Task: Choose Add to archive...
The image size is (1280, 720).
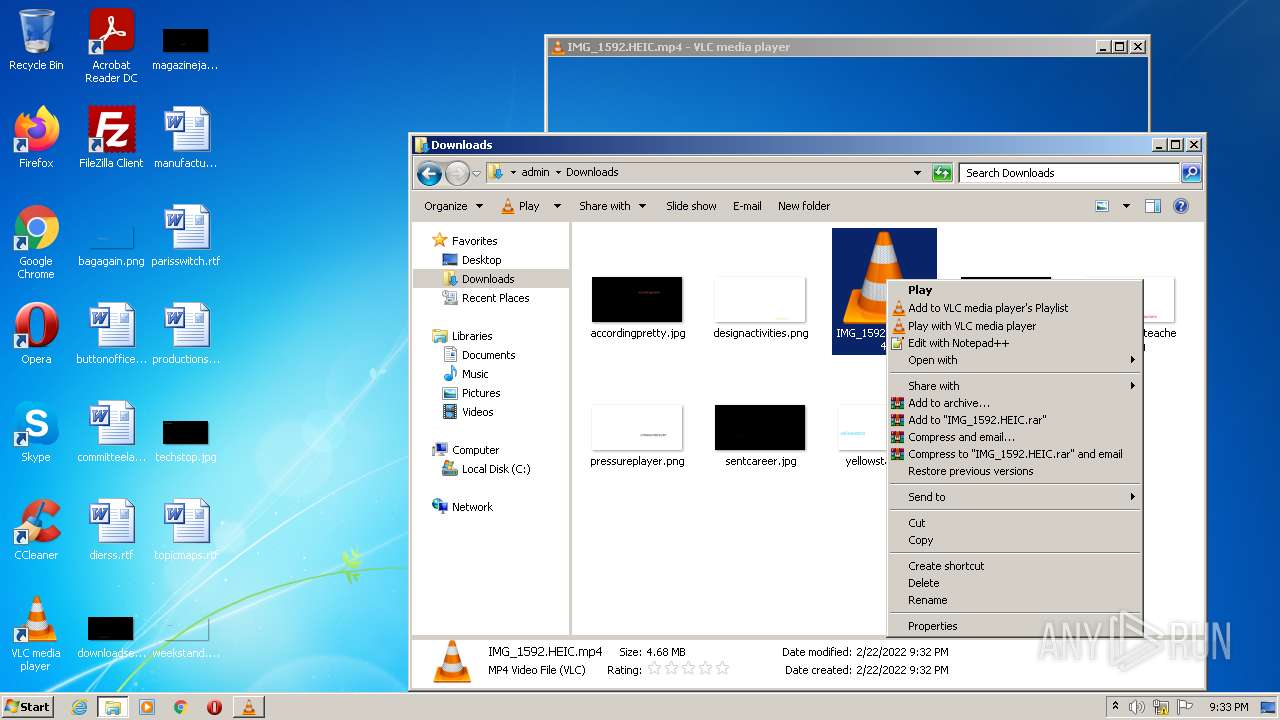Action: 1014,403
